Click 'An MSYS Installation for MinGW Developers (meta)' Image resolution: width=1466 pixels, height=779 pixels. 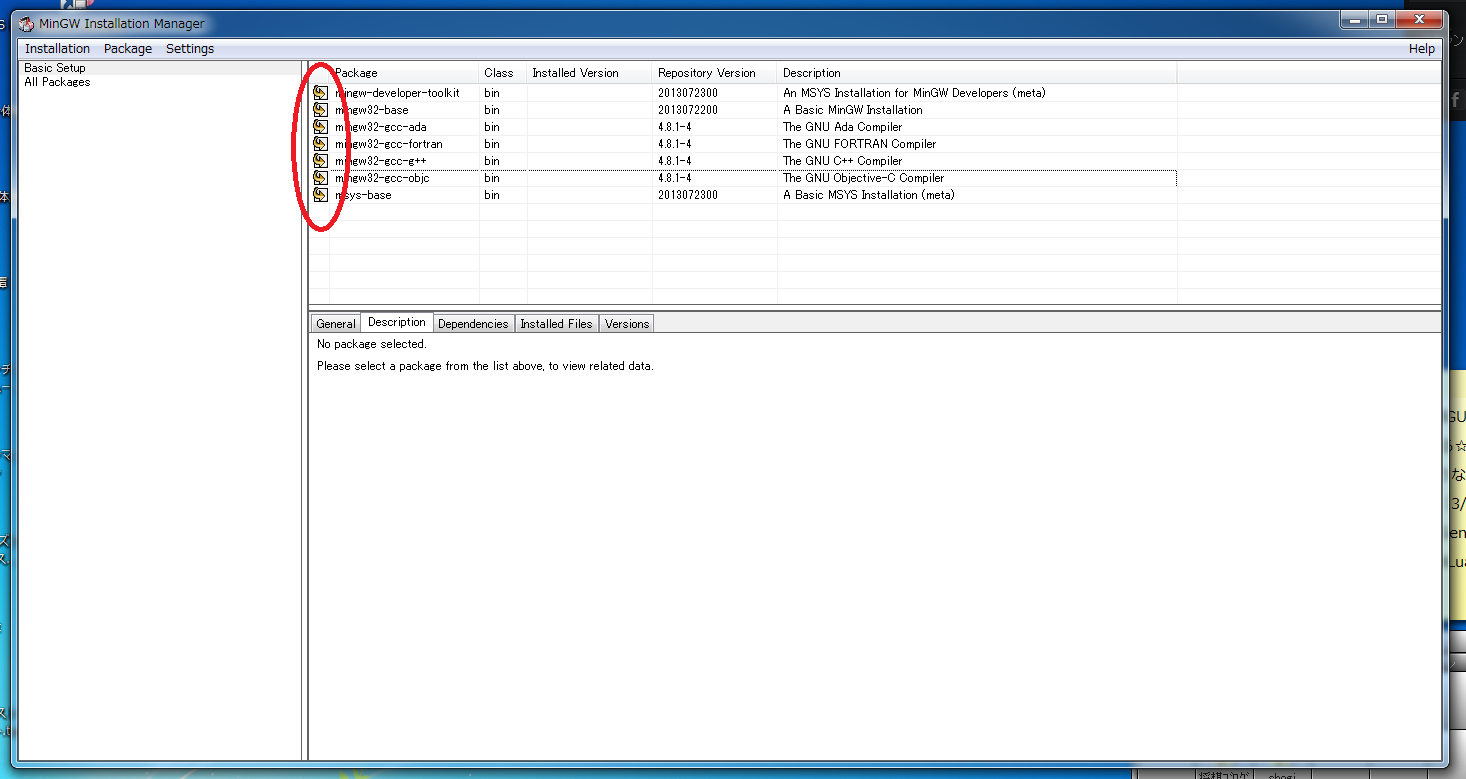click(x=914, y=93)
